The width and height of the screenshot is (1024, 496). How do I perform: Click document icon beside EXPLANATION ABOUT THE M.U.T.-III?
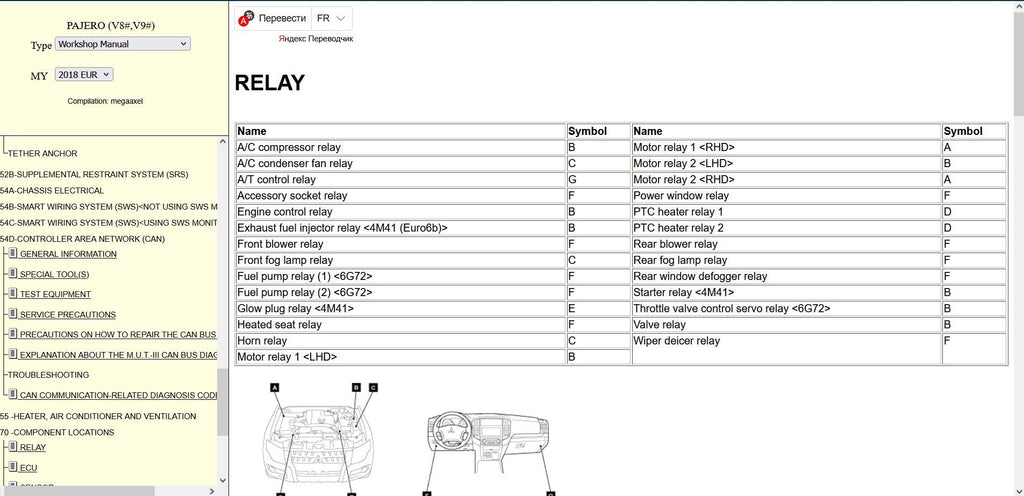pyautogui.click(x=13, y=354)
